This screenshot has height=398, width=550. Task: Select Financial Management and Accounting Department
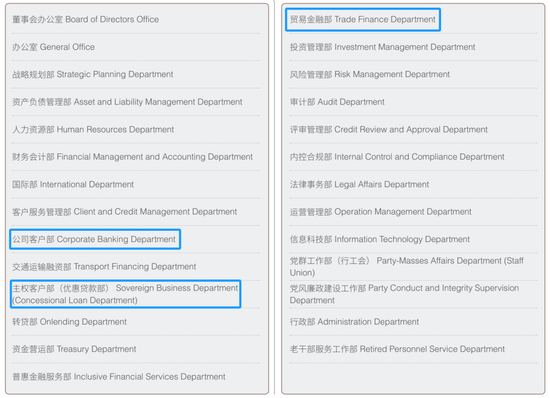132,157
